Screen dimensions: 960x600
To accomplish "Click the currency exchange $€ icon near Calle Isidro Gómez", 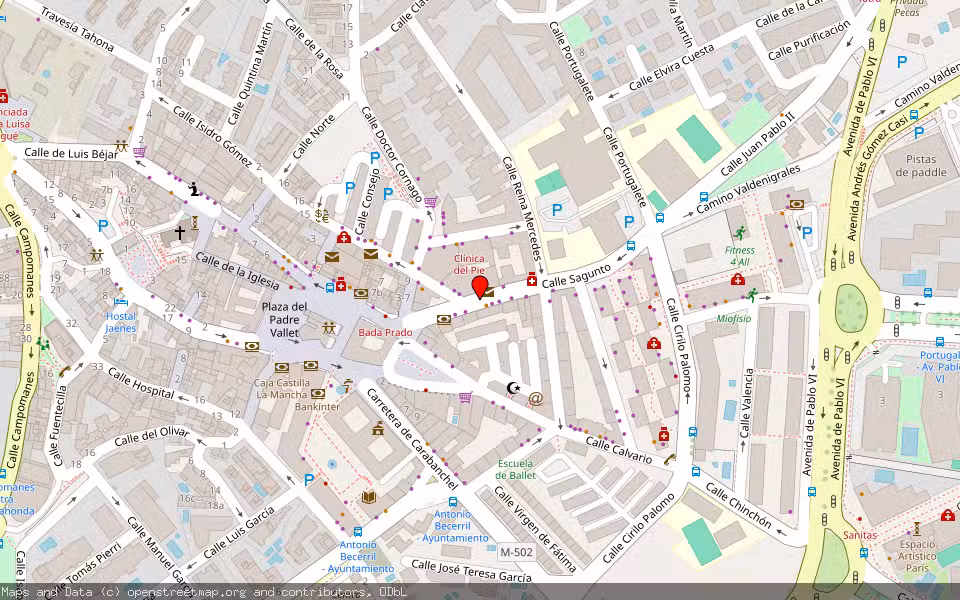I will point(321,215).
